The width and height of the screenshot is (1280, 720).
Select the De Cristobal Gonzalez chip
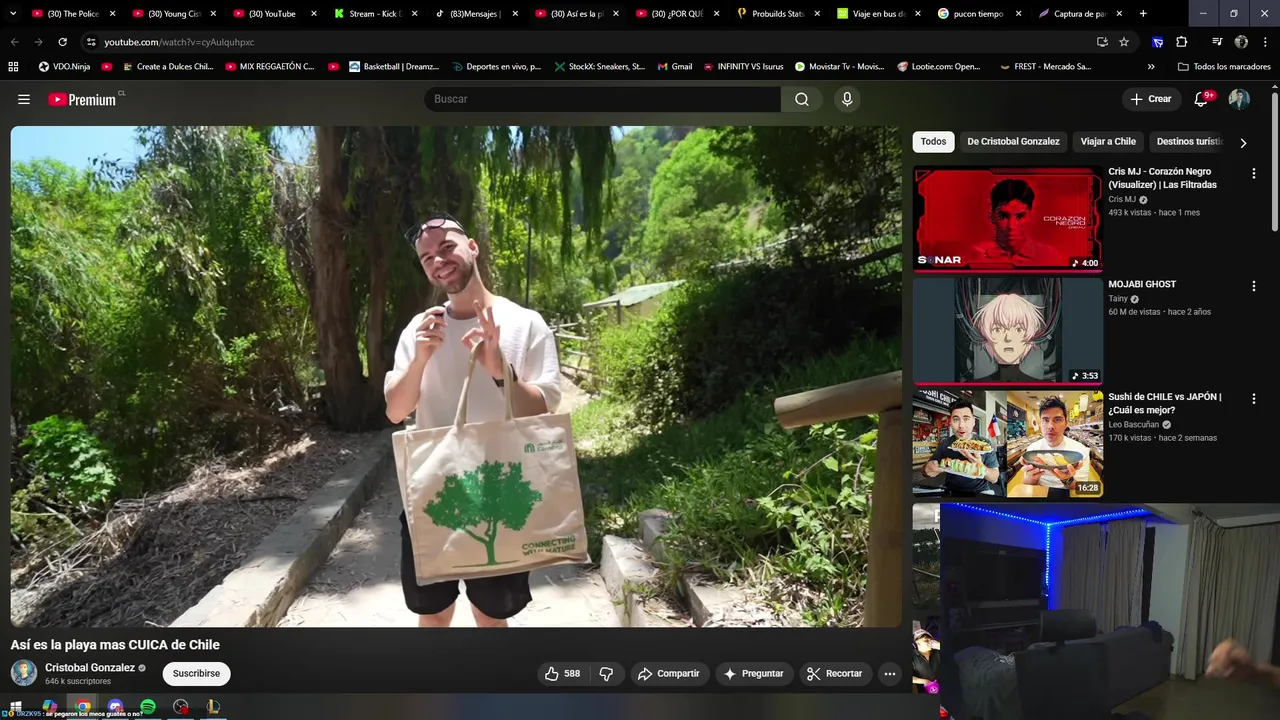click(1013, 142)
